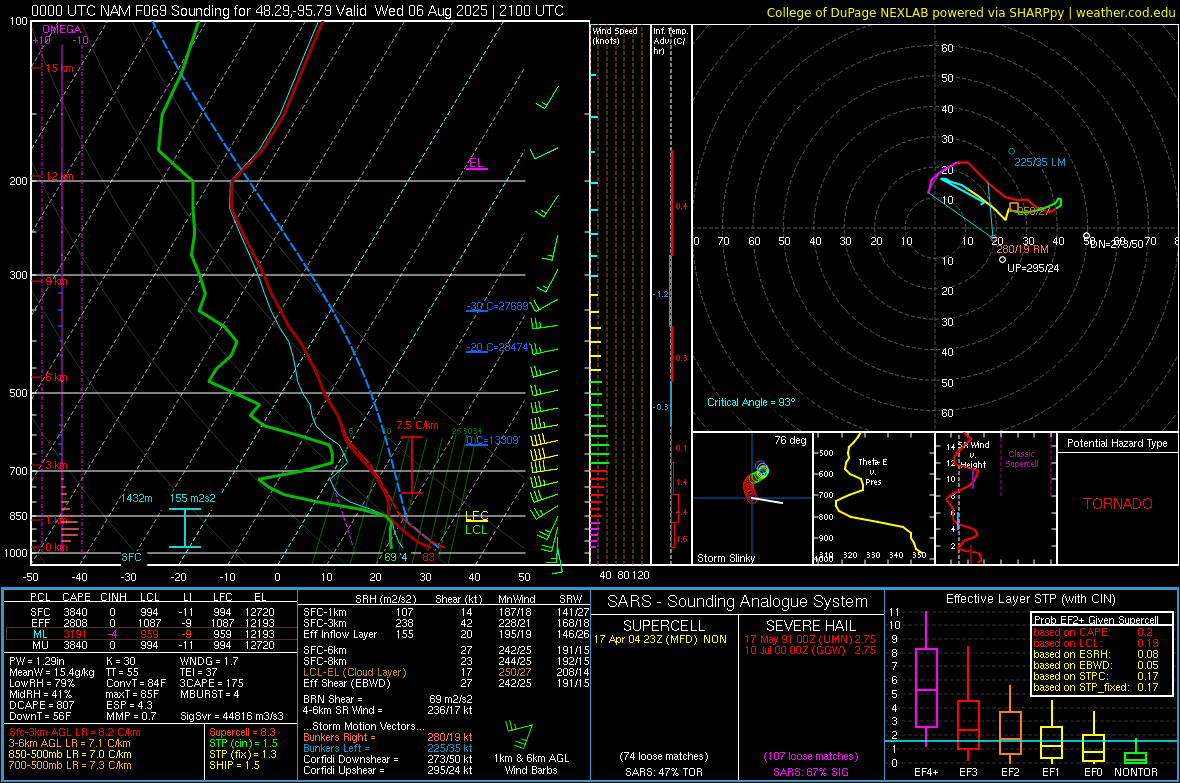Click the 7.5 C/km lapse rate annotation
This screenshot has width=1180, height=783.
417,425
